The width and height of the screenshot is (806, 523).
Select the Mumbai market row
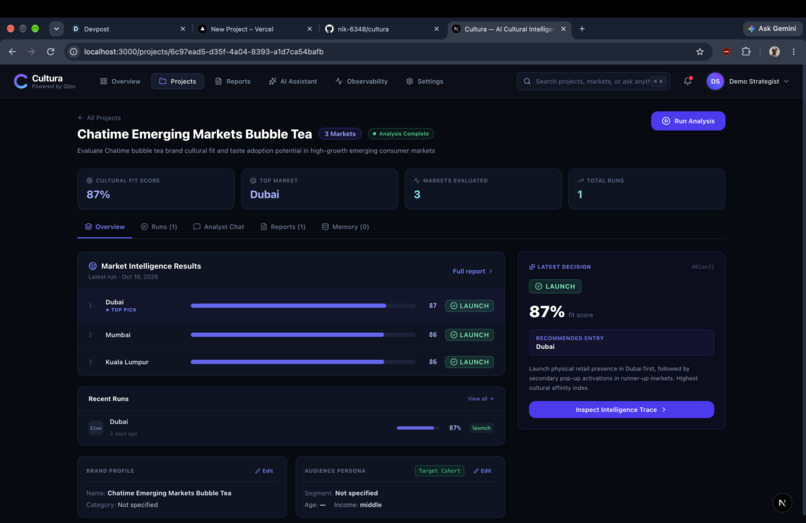pos(291,335)
